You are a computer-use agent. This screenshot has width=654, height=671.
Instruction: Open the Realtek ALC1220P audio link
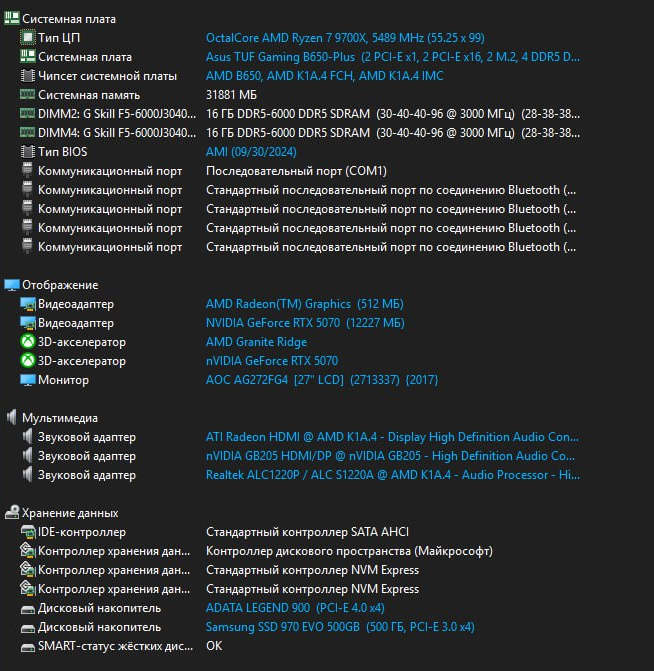click(392, 475)
